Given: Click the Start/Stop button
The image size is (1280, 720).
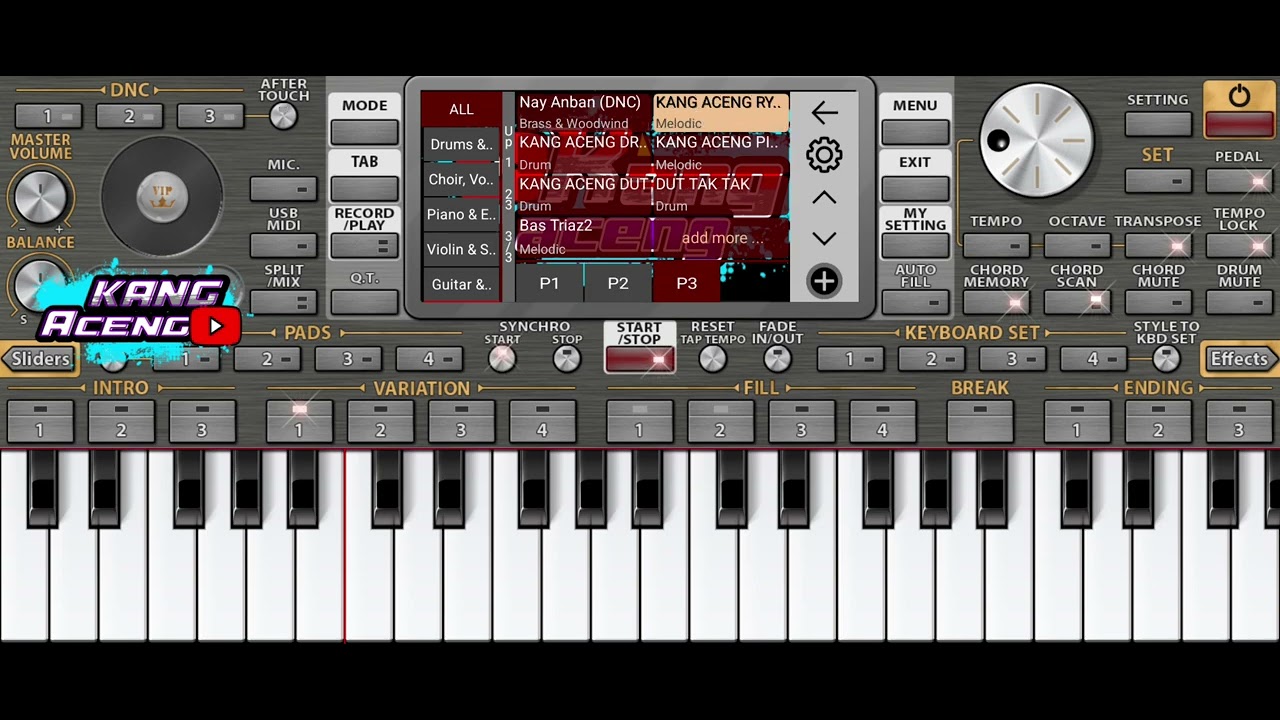Looking at the screenshot, I should 640,359.
